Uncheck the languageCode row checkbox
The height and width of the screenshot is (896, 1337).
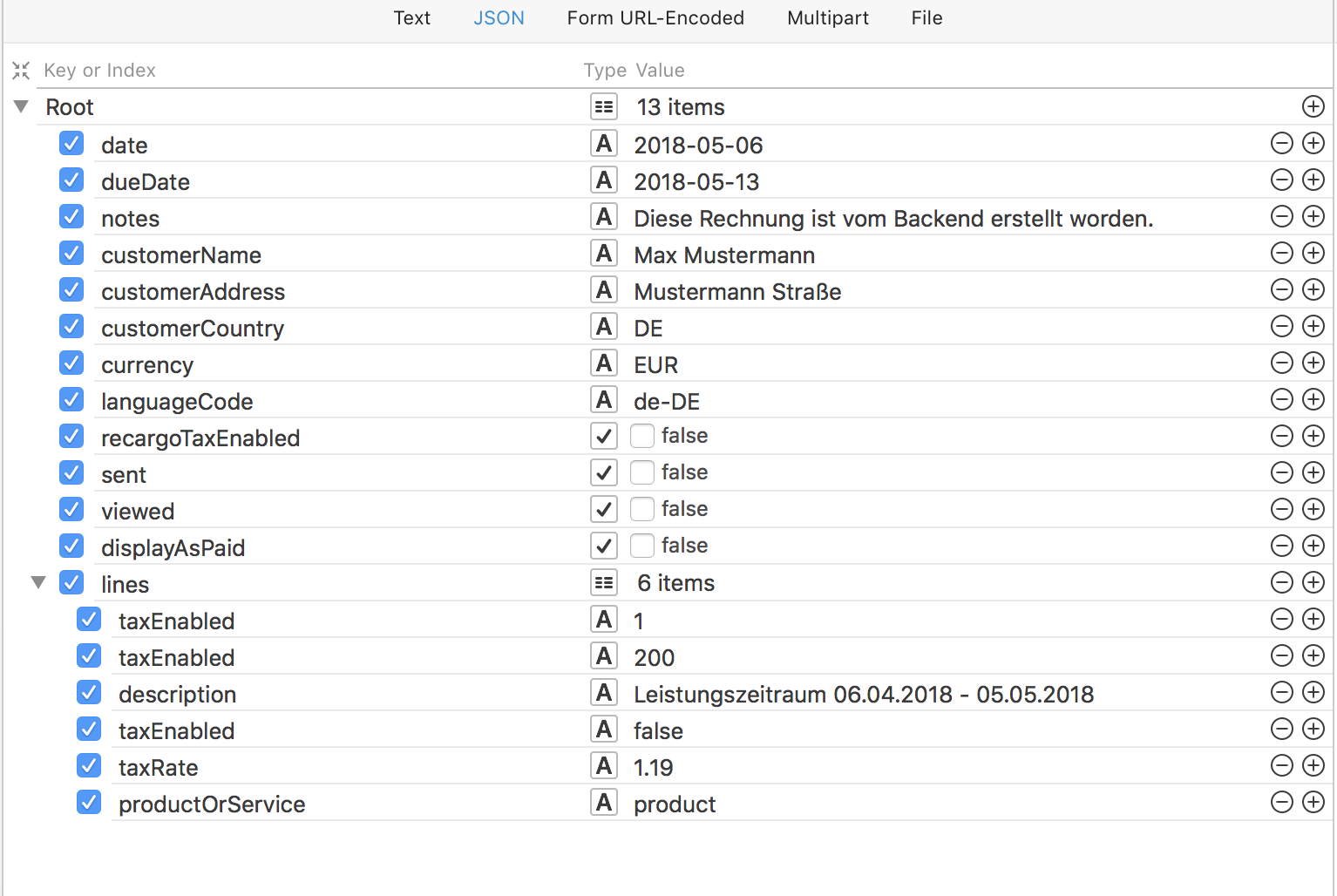(x=71, y=399)
